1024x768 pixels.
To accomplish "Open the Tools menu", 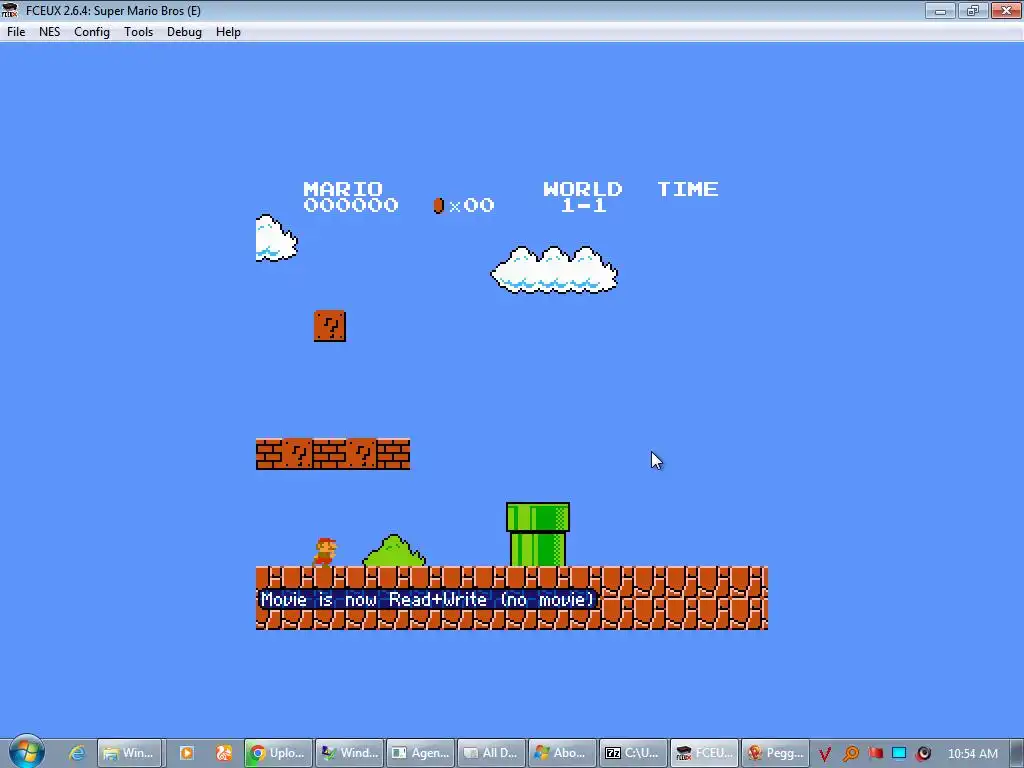I will pyautogui.click(x=138, y=31).
